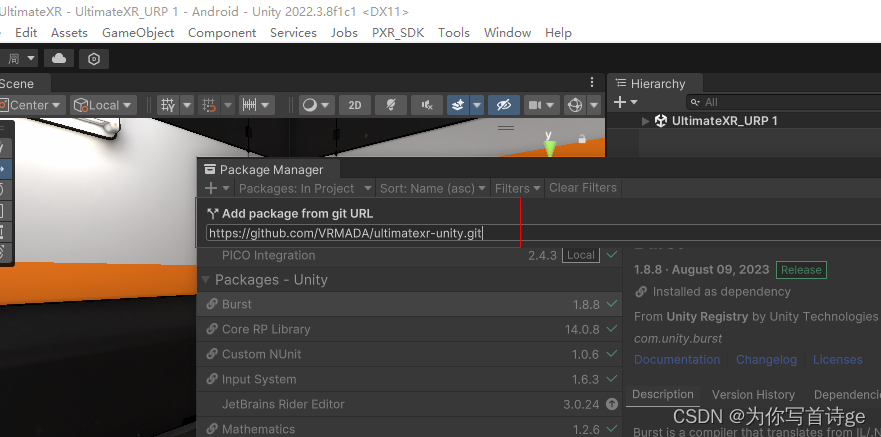Viewport: 881px width, 437px height.
Task: Open Packages: In Project dropdown
Action: coord(305,188)
